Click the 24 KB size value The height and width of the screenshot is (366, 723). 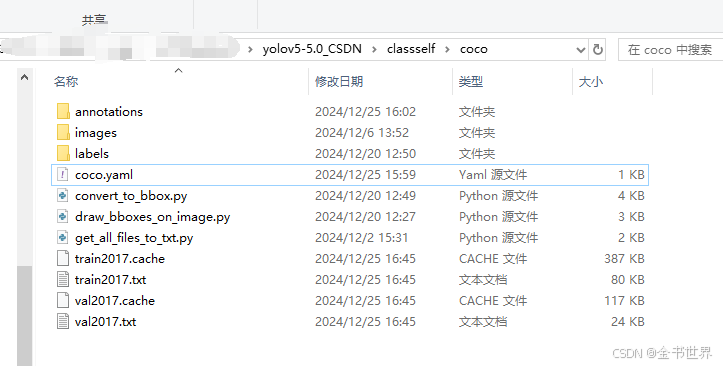click(x=628, y=322)
